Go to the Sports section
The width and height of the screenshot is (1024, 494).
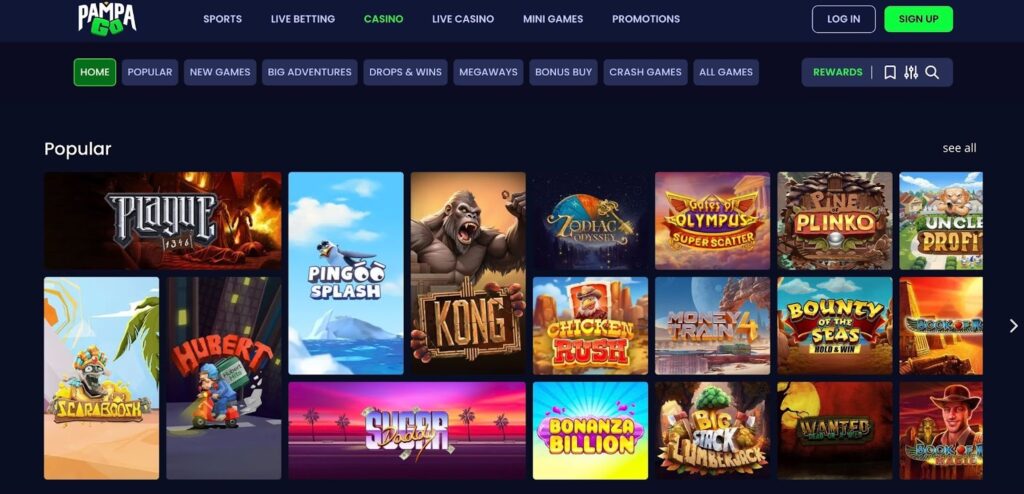coord(222,19)
